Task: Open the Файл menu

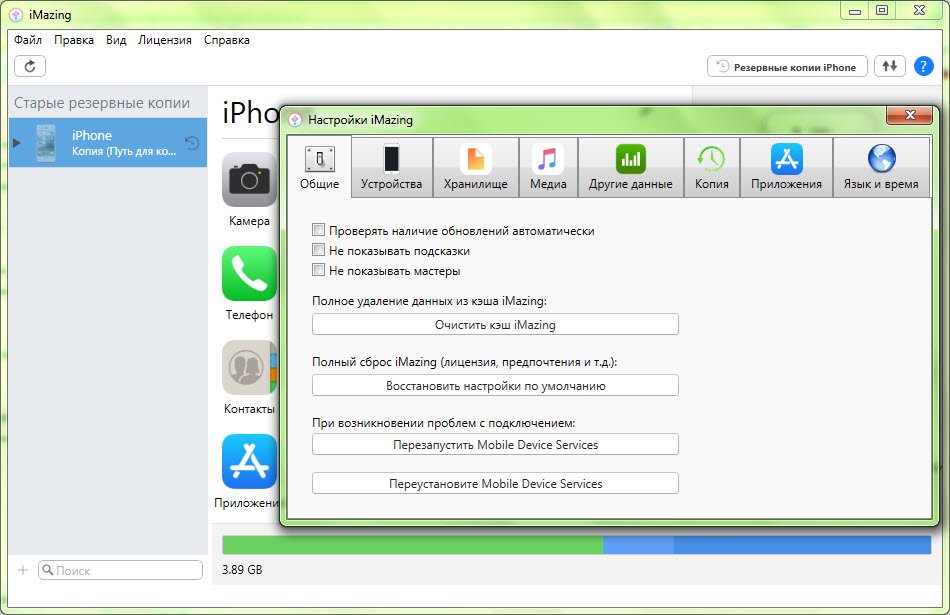Action: tap(28, 40)
